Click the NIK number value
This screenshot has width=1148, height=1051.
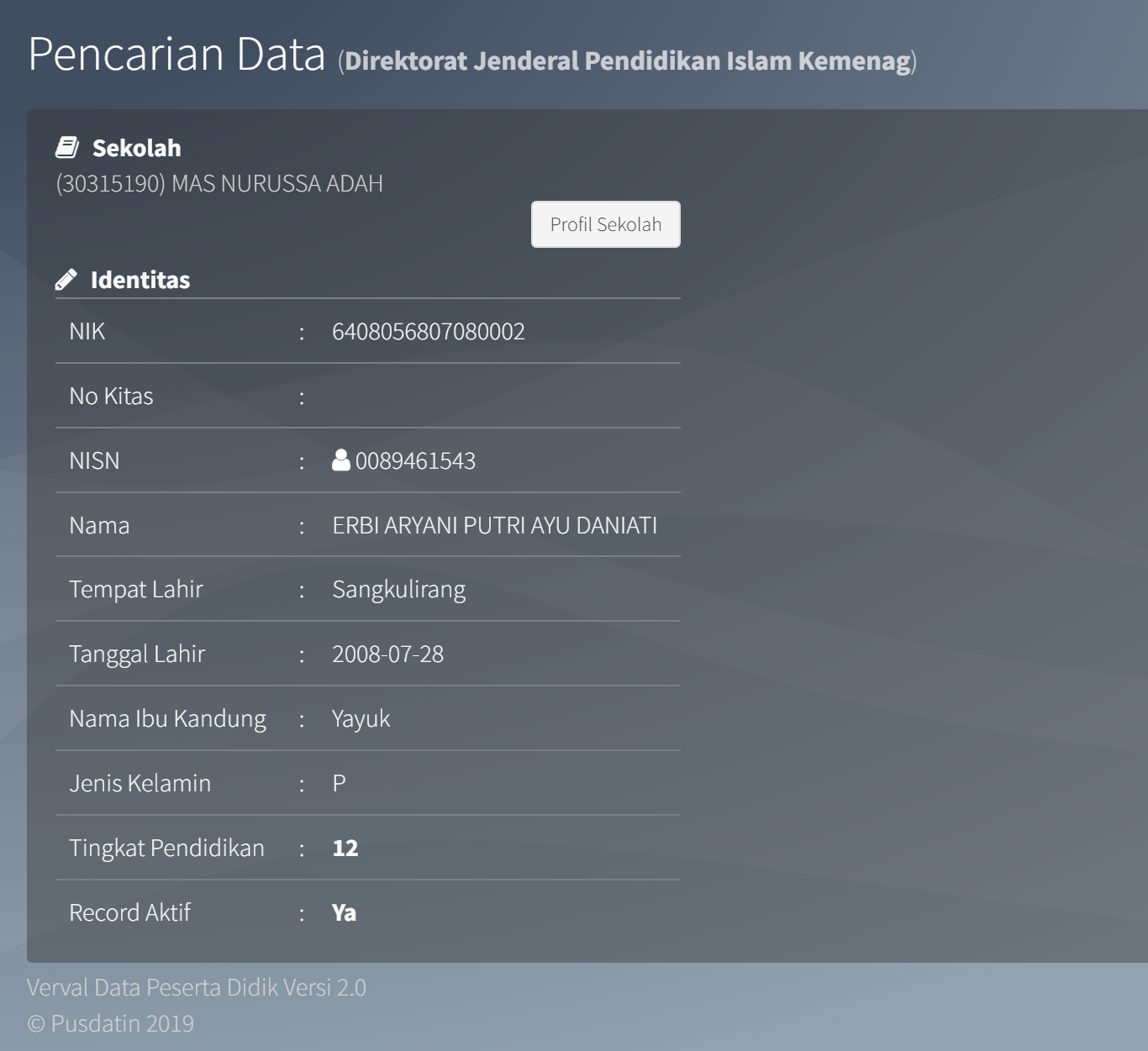(x=428, y=332)
